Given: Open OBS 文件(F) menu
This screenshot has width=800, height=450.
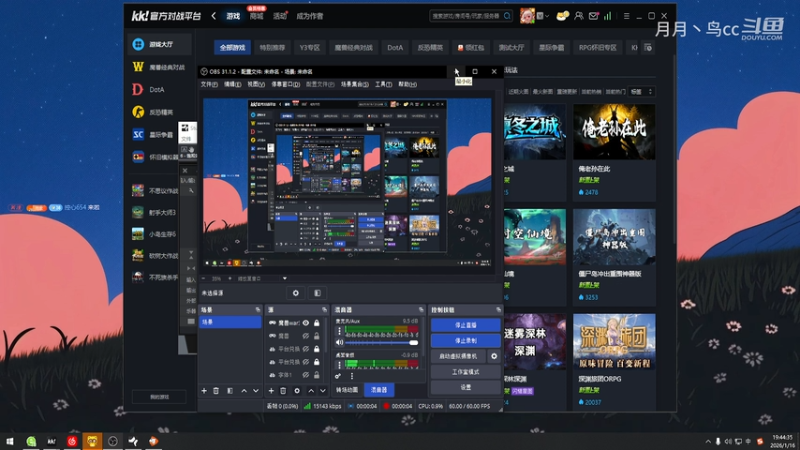Looking at the screenshot, I should pyautogui.click(x=209, y=84).
